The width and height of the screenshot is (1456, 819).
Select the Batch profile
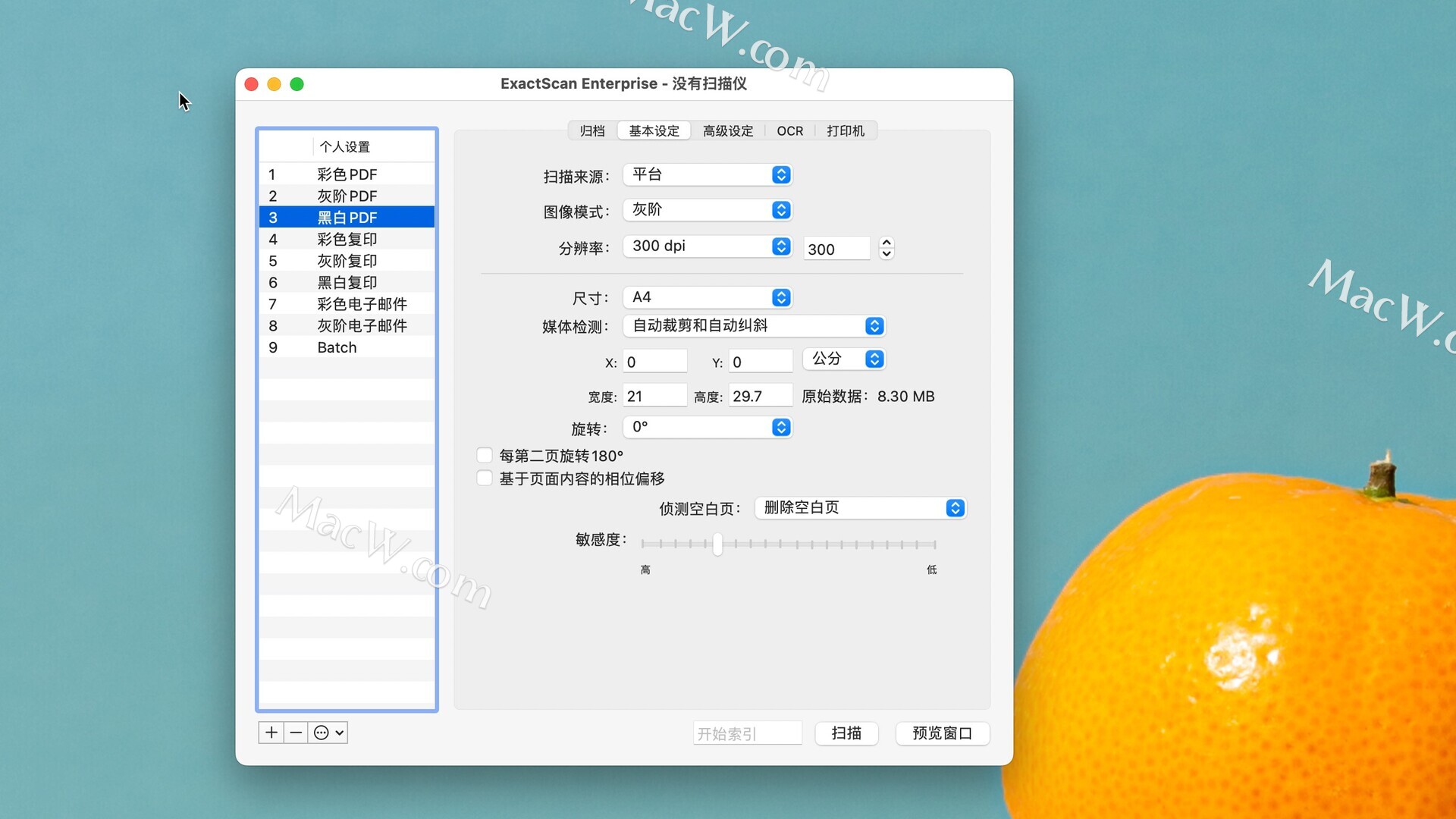(347, 347)
